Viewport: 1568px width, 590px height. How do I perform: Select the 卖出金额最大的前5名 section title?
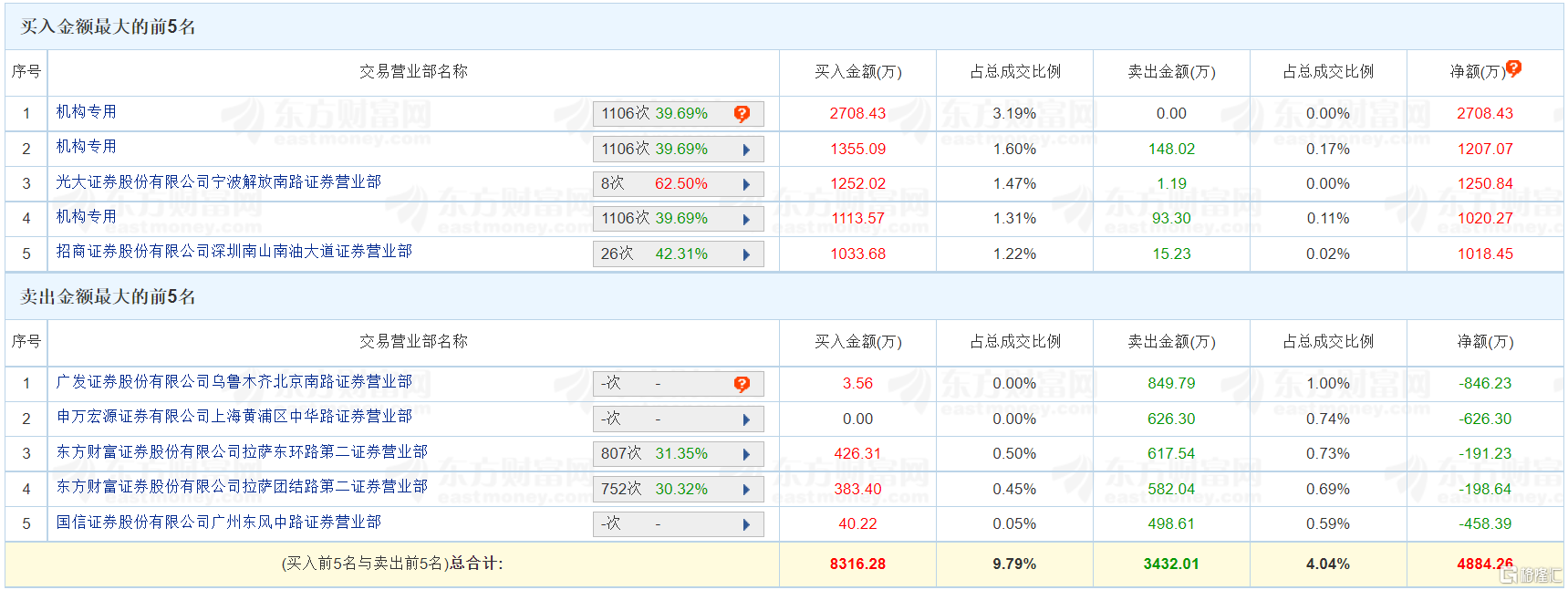coord(109,296)
